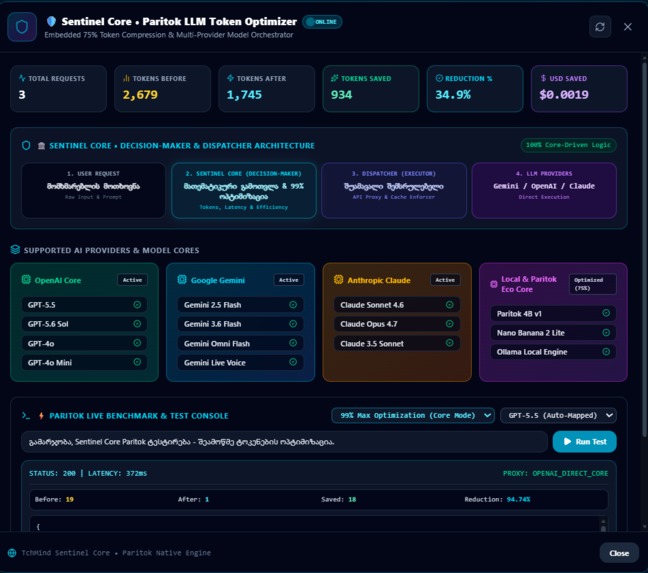This screenshot has height=573, width=648.
Task: Click the USD Saved dollar icon
Action: (x=543, y=78)
